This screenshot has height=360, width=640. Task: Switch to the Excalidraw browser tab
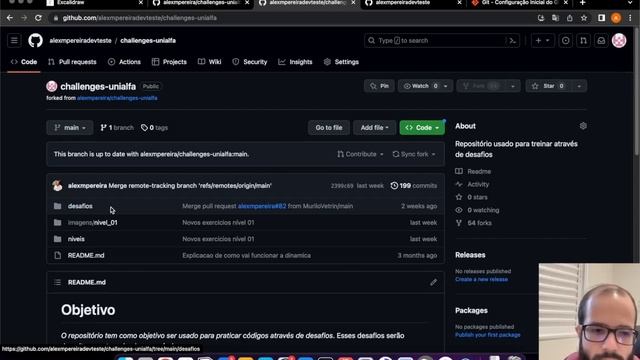point(95,3)
